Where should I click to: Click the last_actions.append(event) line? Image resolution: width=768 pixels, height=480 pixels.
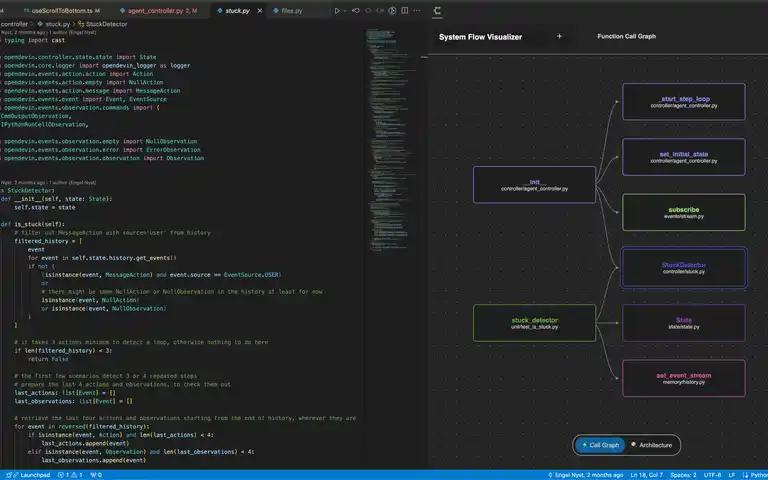tap(85, 443)
